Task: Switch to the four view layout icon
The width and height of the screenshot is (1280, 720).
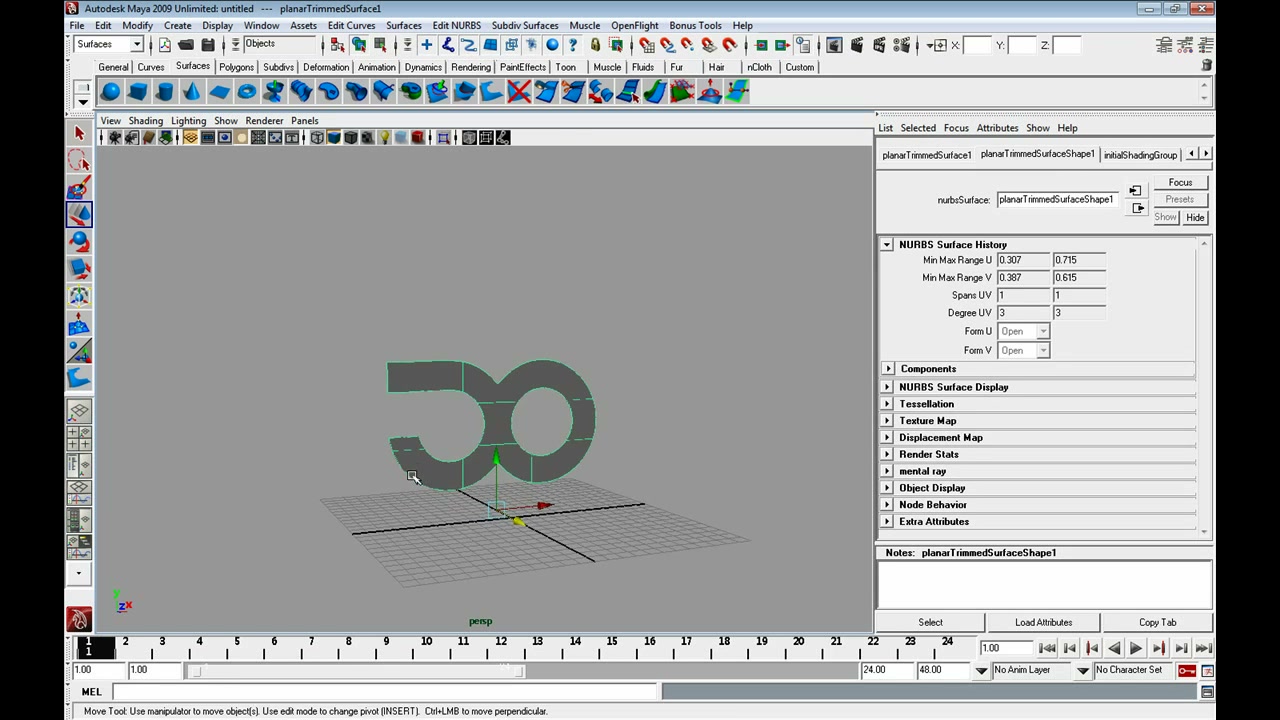Action: point(79,438)
